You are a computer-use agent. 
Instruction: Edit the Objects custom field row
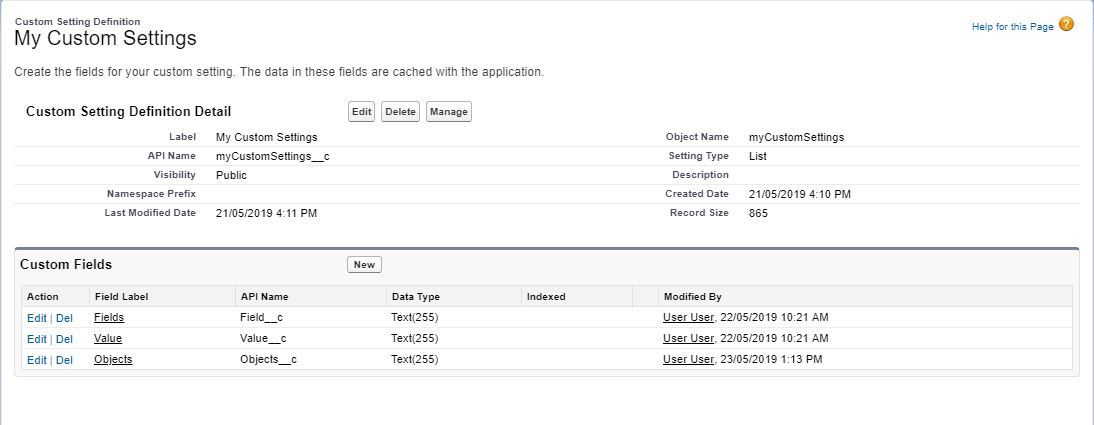pyautogui.click(x=36, y=360)
